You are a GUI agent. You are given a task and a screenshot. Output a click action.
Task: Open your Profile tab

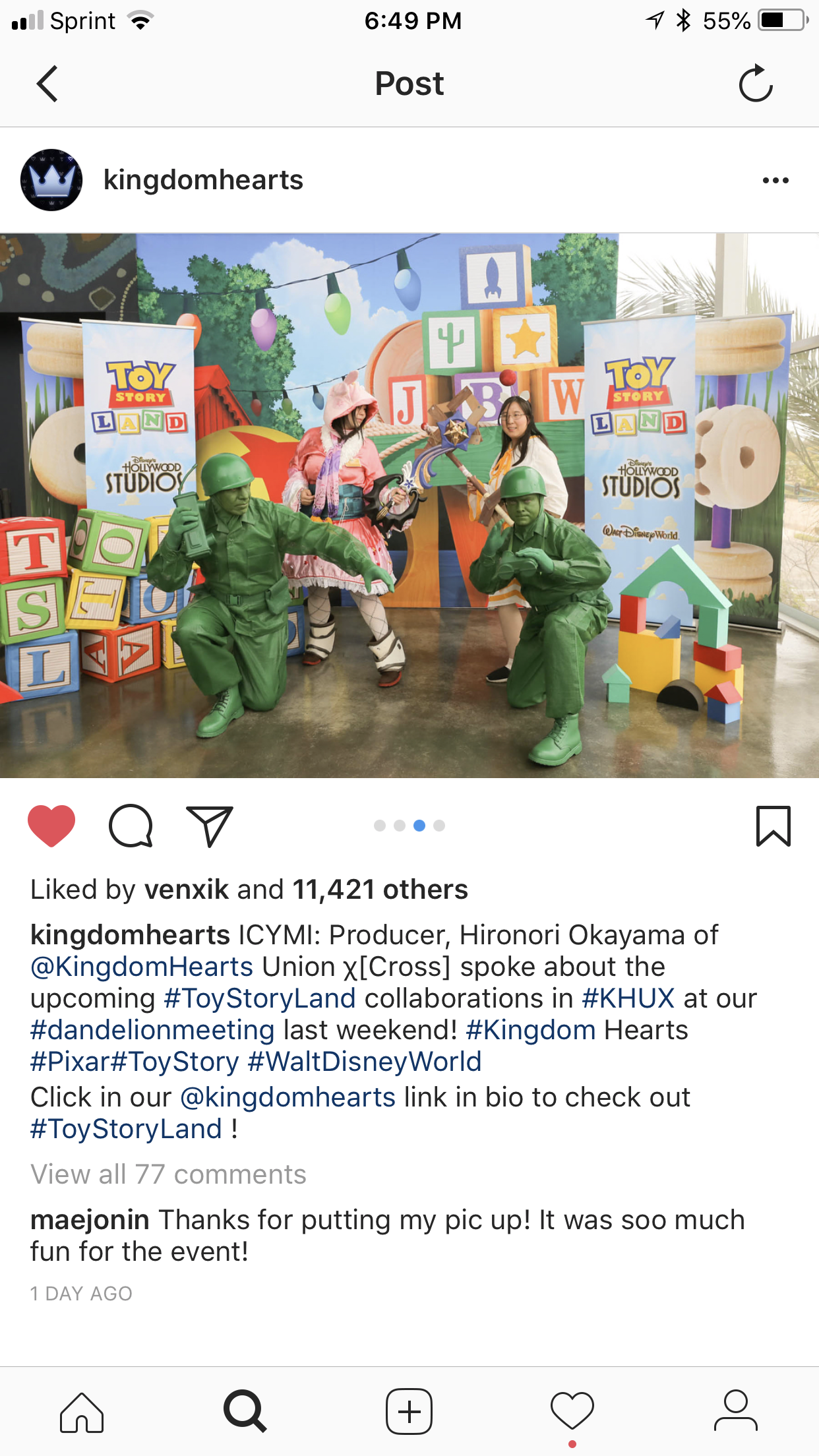736,1411
